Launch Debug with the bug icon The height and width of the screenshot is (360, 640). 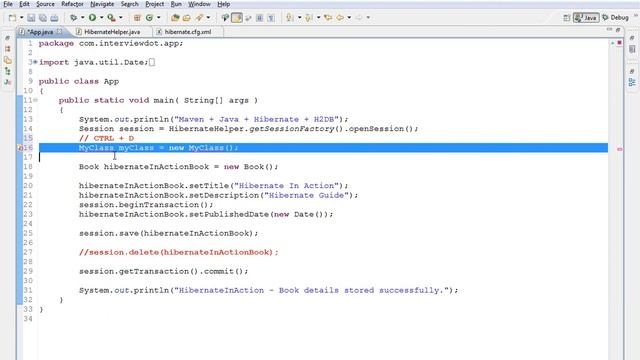pyautogui.click(x=73, y=18)
